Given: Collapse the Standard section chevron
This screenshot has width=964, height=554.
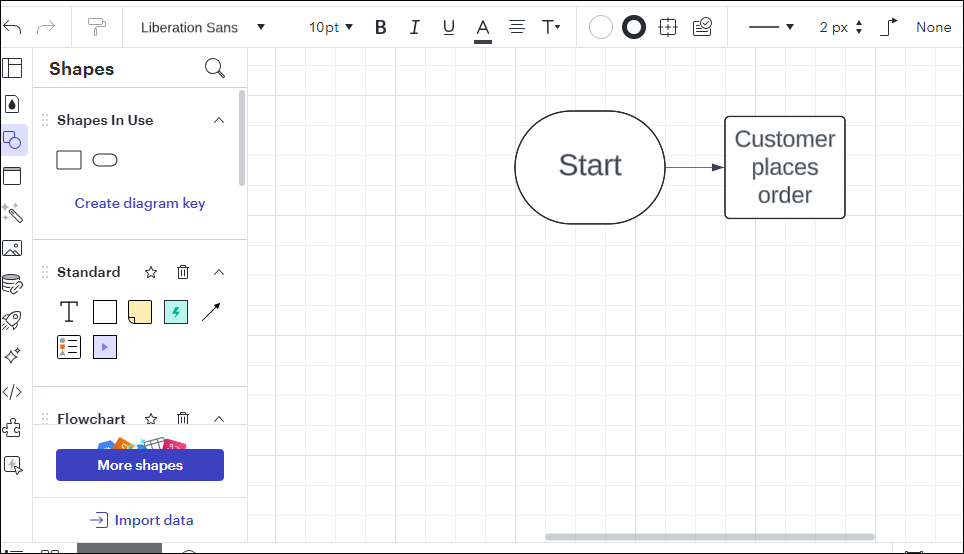Looking at the screenshot, I should coord(219,272).
